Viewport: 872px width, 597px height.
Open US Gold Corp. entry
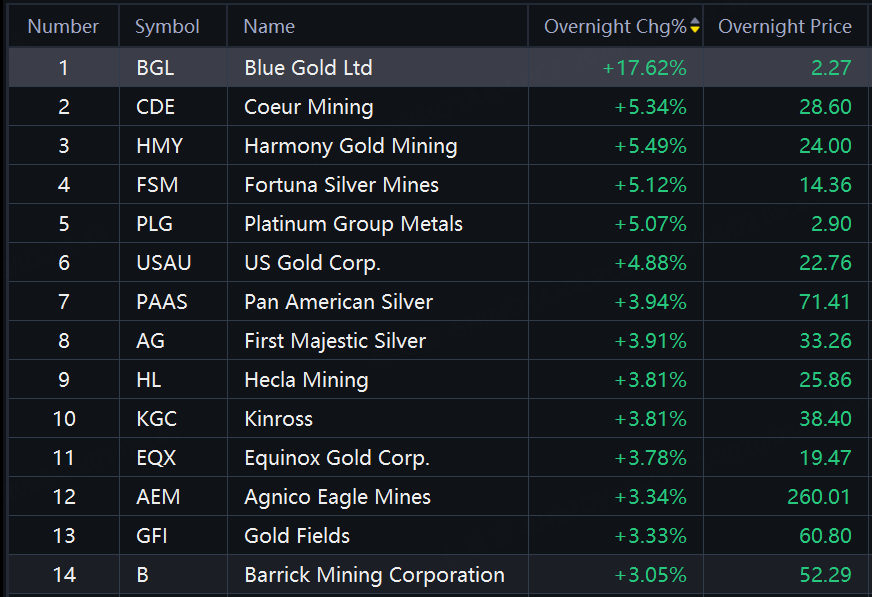[x=312, y=263]
